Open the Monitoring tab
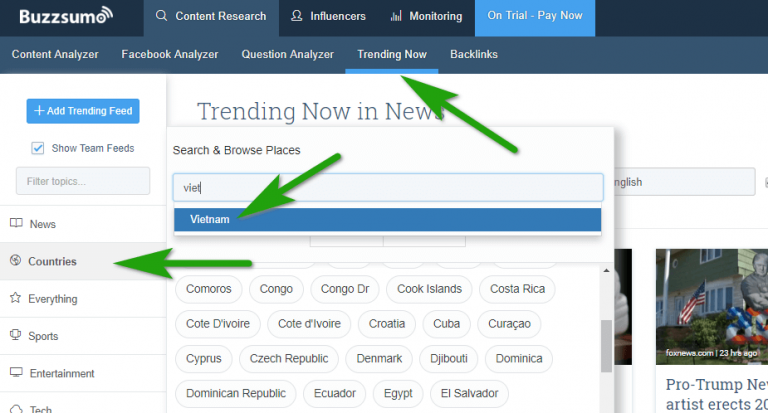Viewport: 768px width, 413px height. pos(426,16)
